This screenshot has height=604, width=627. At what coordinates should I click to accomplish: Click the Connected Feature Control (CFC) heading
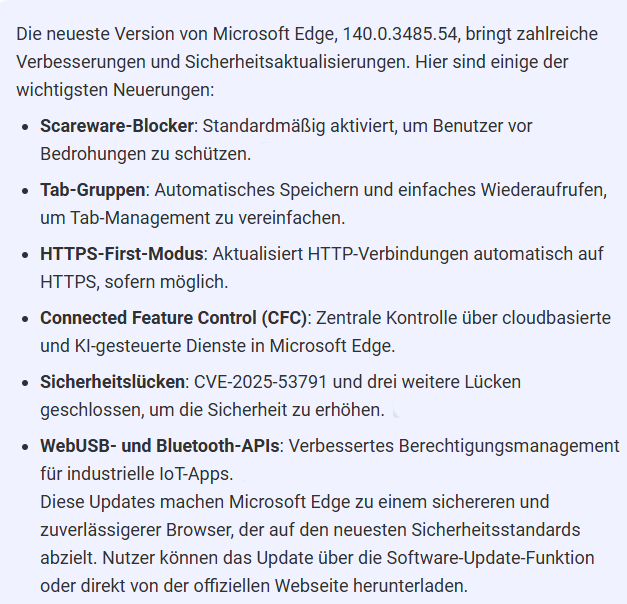tap(172, 317)
